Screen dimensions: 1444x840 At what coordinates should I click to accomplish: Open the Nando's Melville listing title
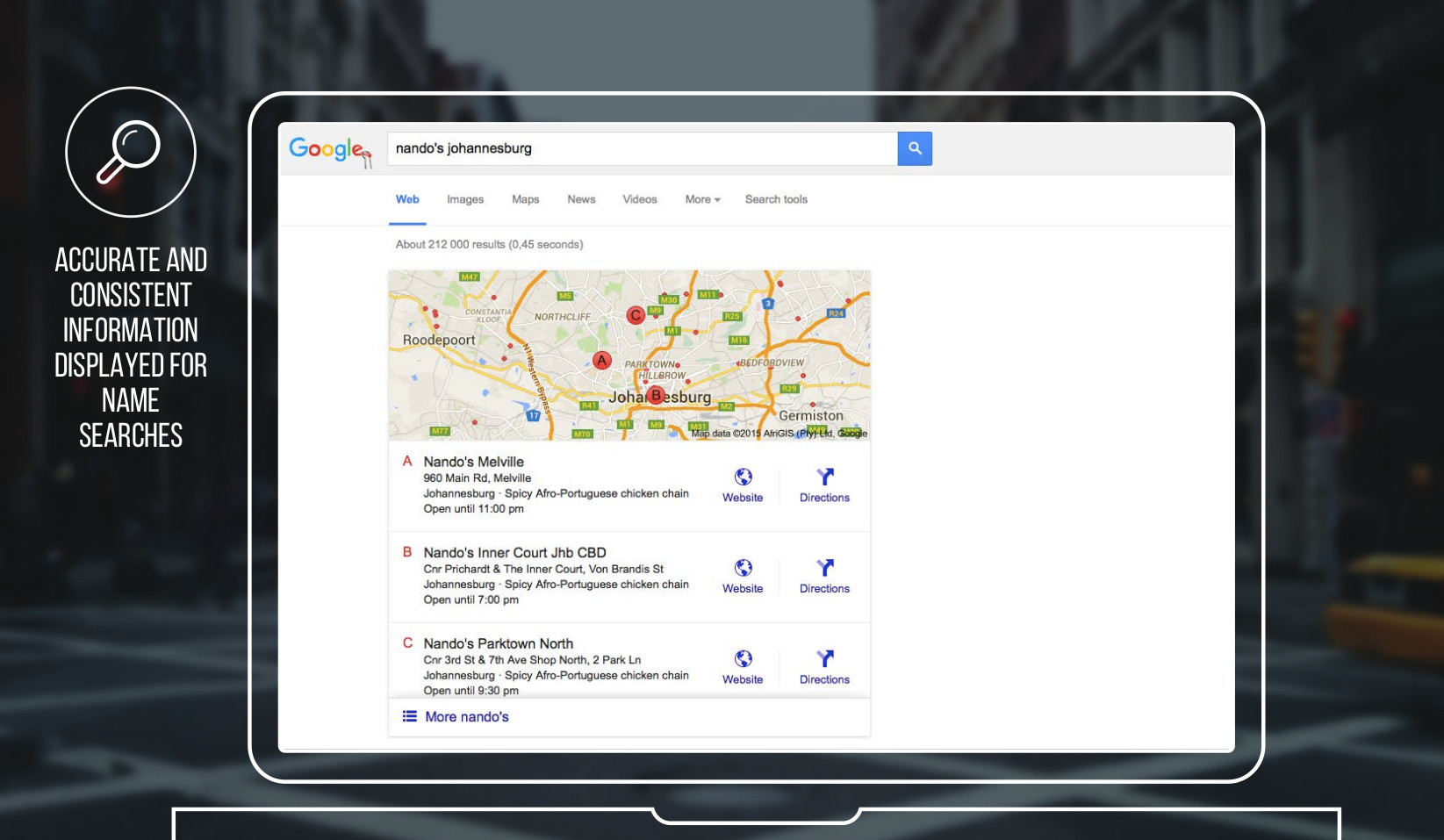pyautogui.click(x=473, y=462)
